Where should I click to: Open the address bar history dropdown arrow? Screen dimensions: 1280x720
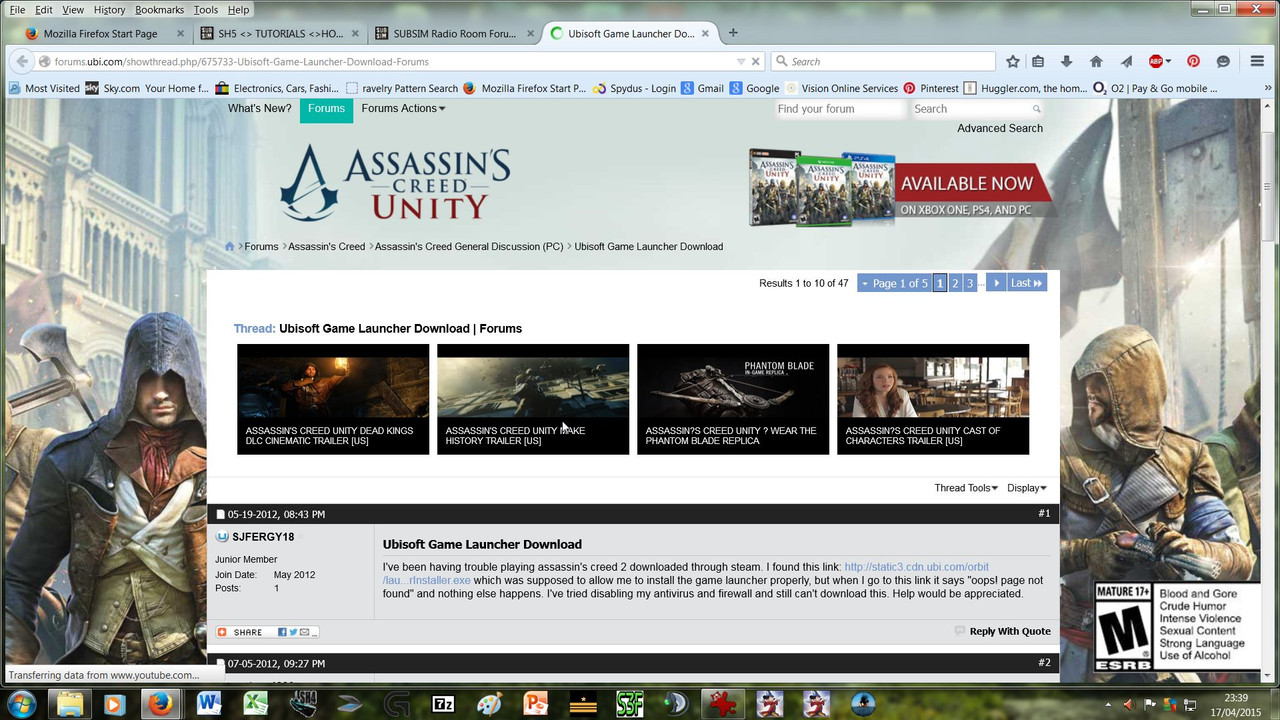741,61
